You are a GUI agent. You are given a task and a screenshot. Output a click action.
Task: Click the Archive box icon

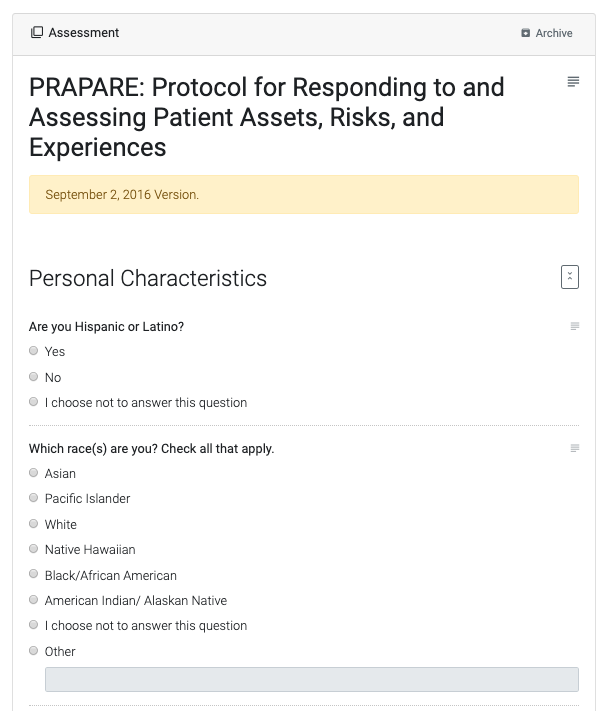(x=526, y=33)
